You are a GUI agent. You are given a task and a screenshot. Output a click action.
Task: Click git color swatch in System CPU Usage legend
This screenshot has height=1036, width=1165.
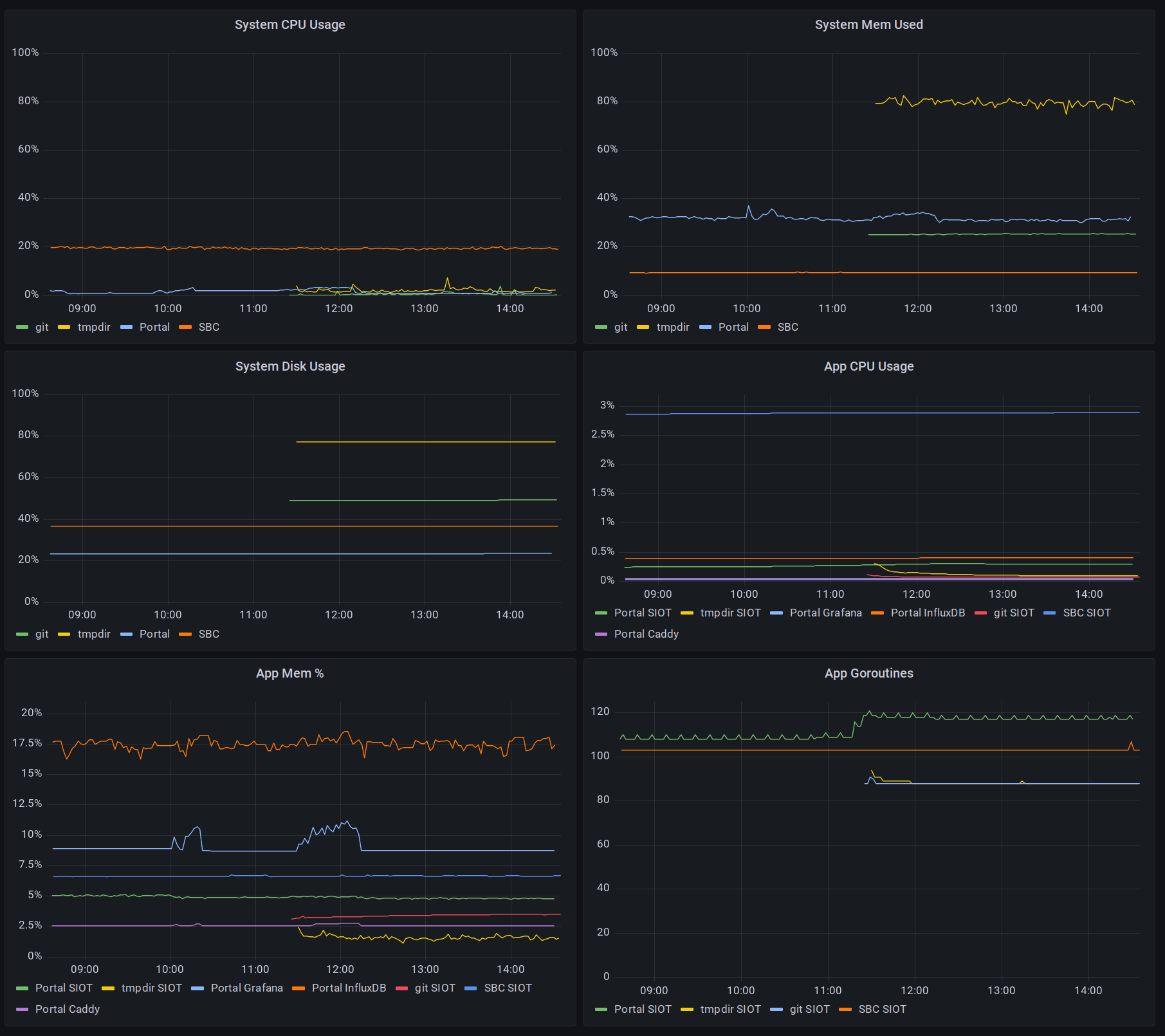(23, 328)
